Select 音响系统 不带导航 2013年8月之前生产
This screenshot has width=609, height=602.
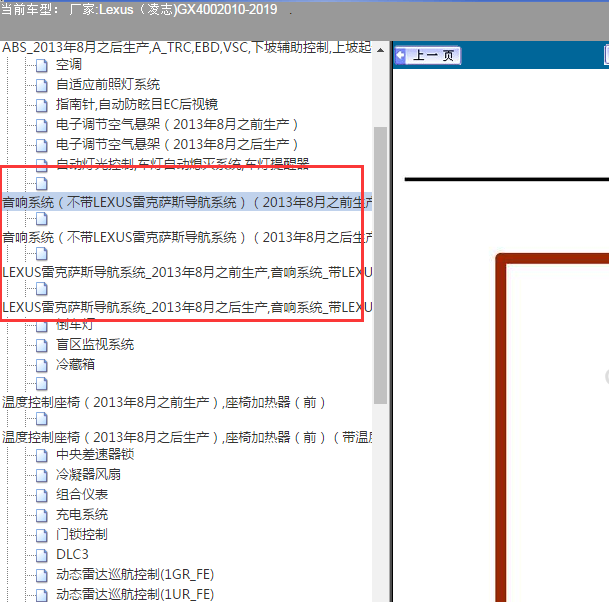[x=187, y=202]
